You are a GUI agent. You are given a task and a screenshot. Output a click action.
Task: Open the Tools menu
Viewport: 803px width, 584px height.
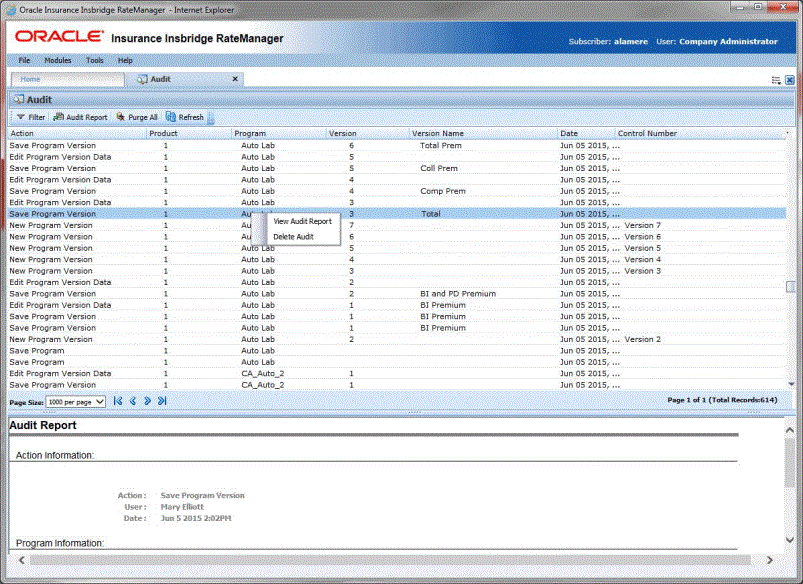point(95,60)
